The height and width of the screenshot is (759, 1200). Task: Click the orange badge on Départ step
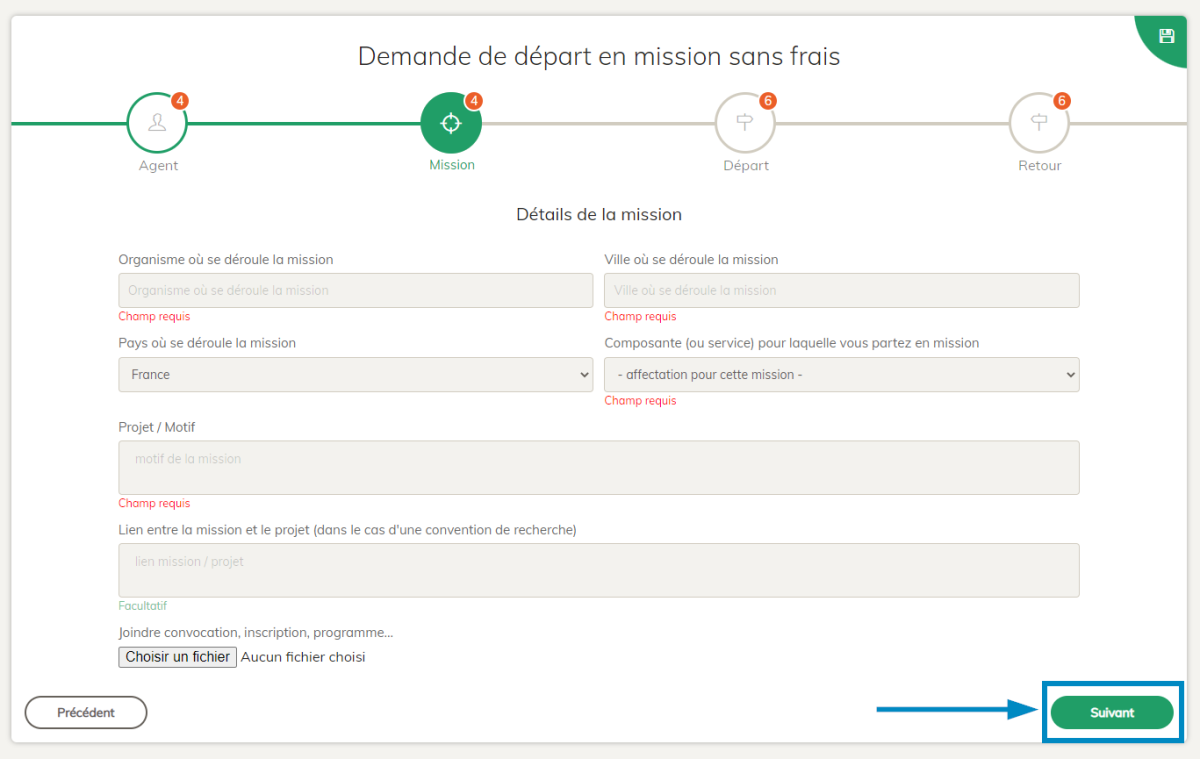click(768, 101)
